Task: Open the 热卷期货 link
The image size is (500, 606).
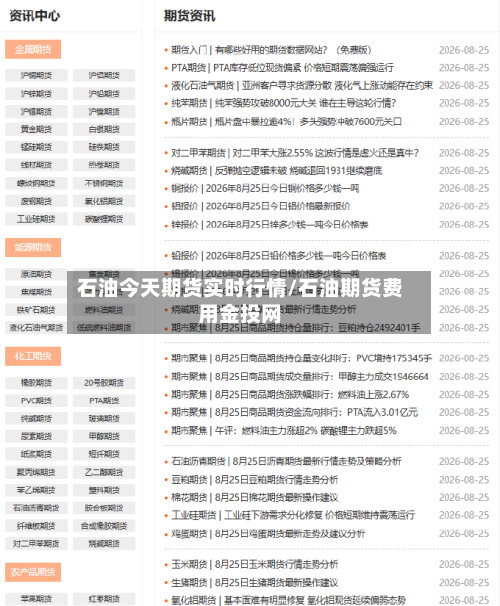Action: pyautogui.click(x=104, y=165)
